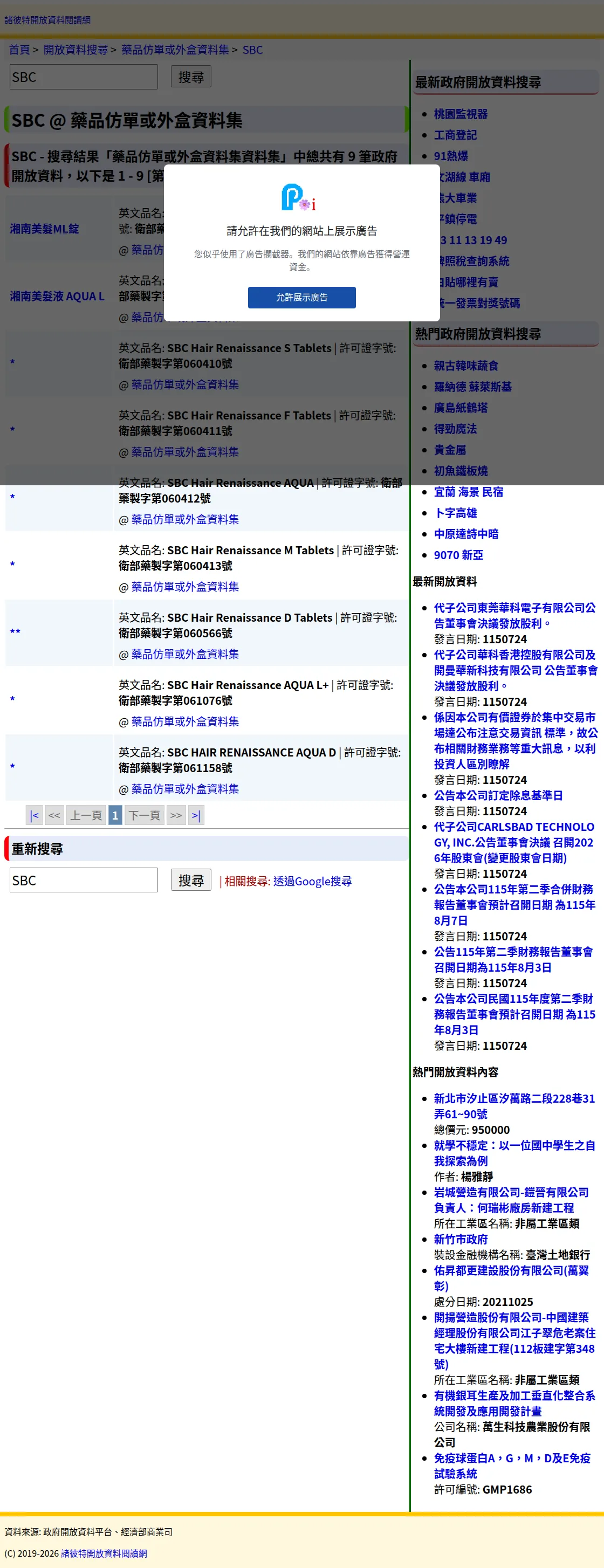604x1568 pixels.
Task: Open the 親古韓味蔬食 link
Action: [466, 366]
